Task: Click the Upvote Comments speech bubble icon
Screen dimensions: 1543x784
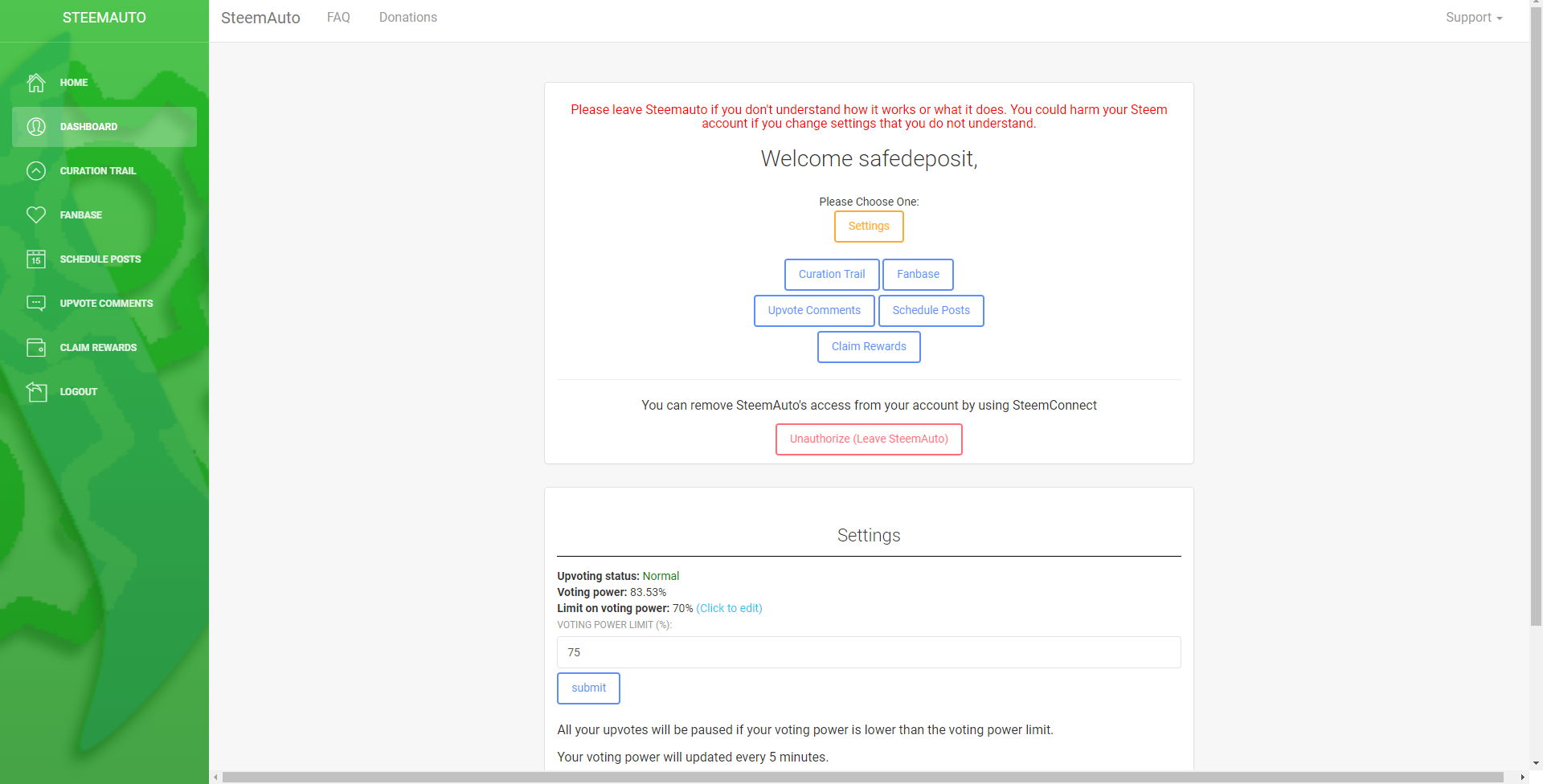Action: point(36,304)
